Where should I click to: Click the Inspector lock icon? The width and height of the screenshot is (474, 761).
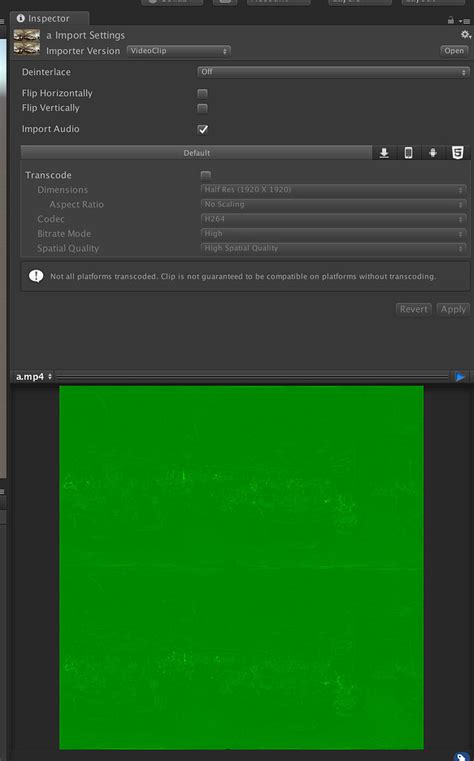point(451,20)
